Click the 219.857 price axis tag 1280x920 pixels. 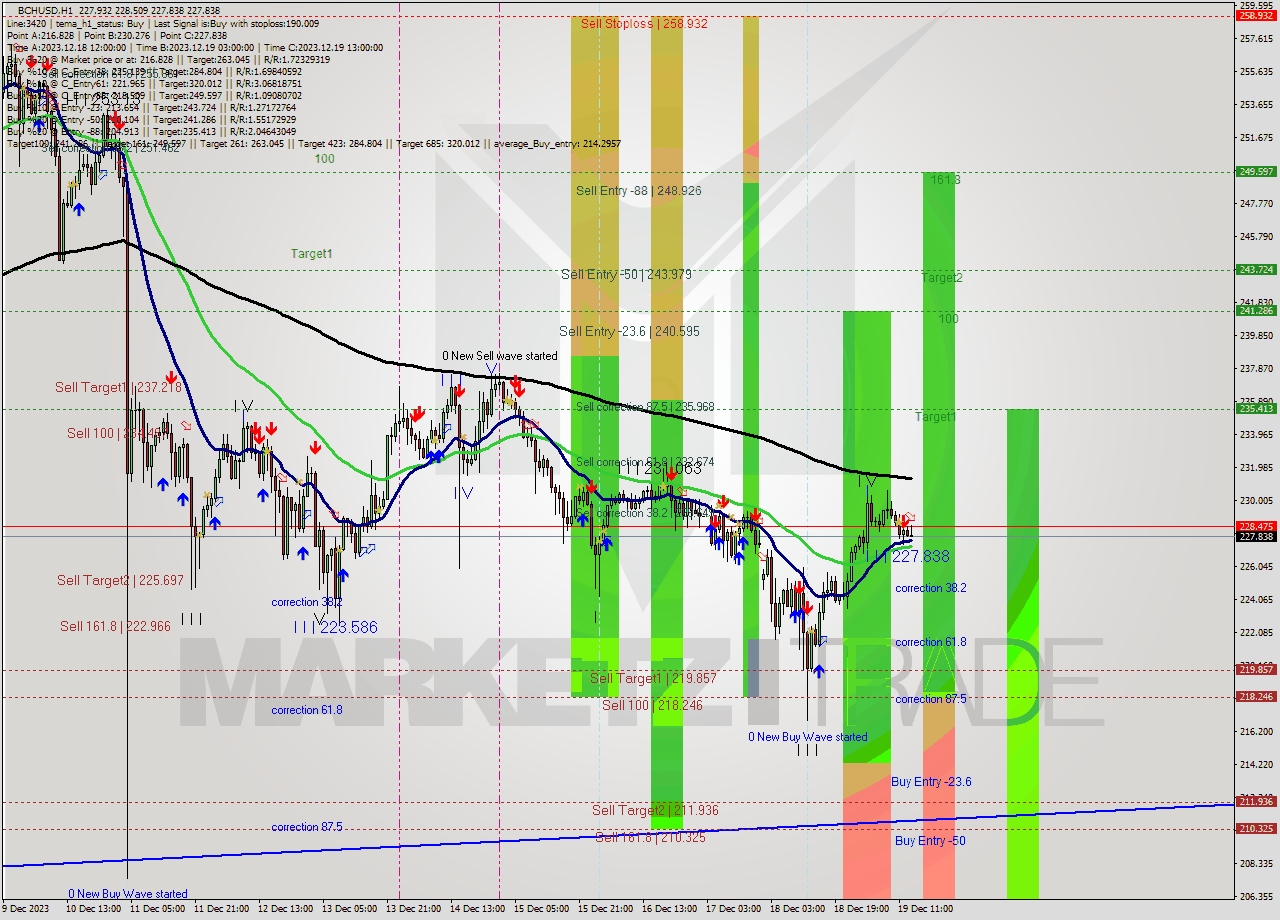pos(1256,669)
